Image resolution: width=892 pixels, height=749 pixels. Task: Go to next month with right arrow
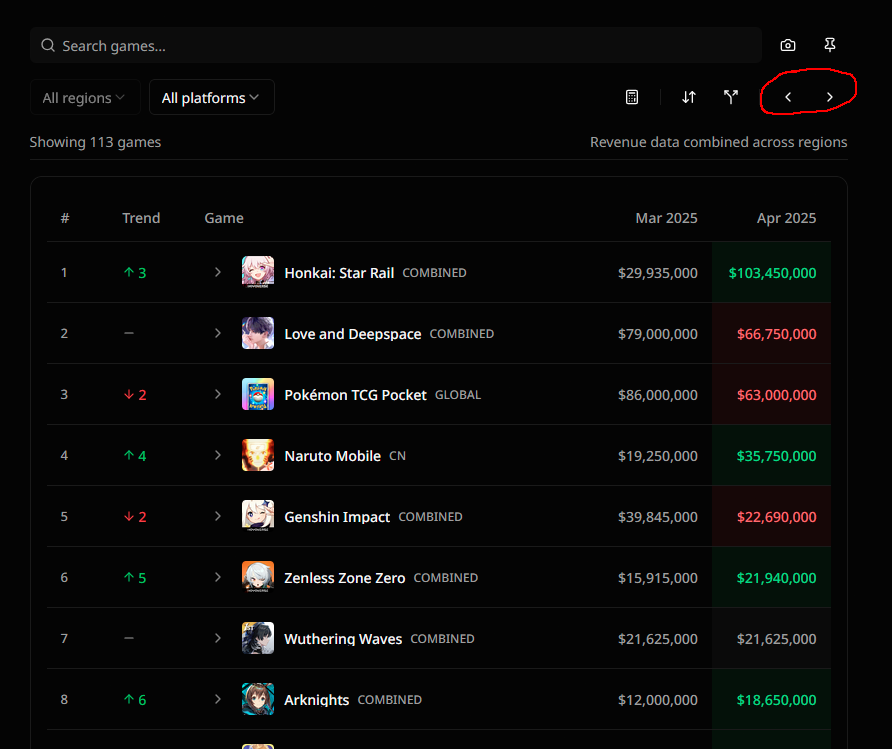(829, 97)
